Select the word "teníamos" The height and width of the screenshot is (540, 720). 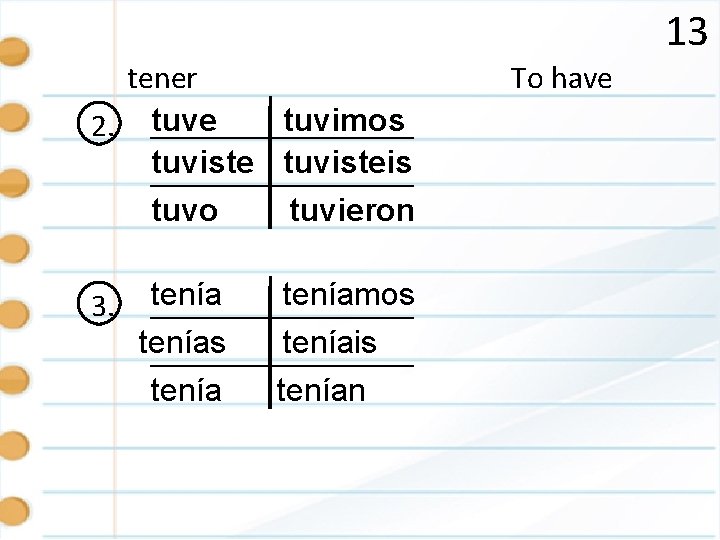348,295
